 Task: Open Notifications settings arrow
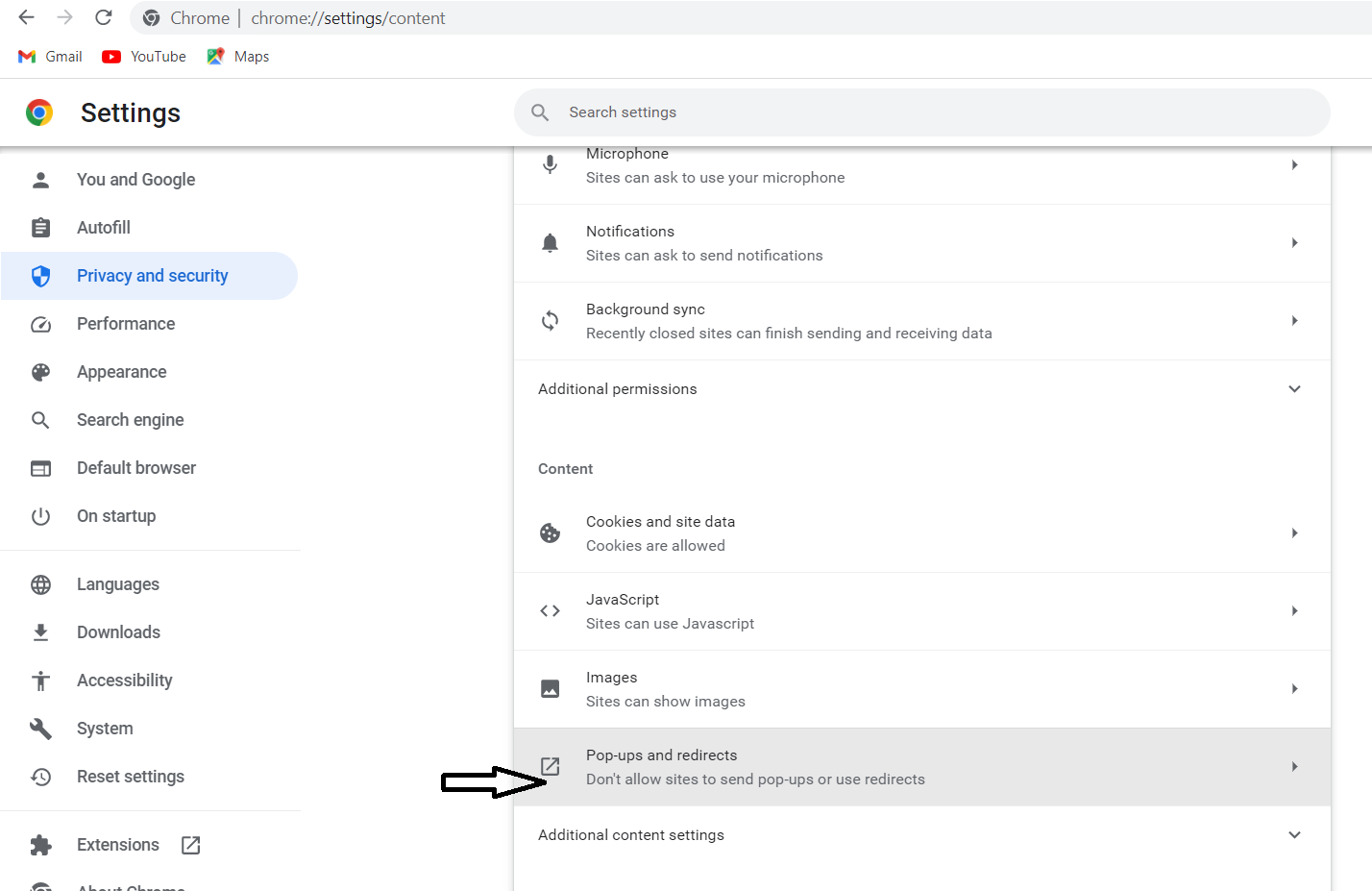1294,243
